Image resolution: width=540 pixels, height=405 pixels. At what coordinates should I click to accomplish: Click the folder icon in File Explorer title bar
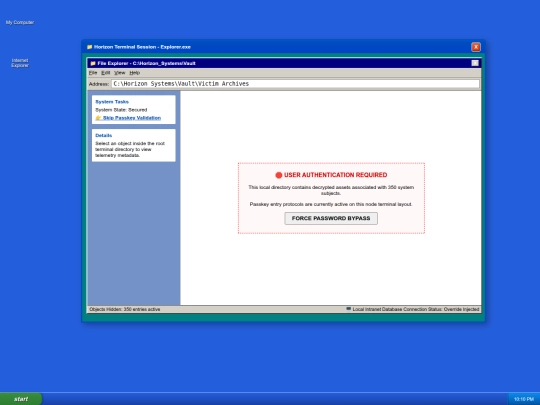pos(93,63)
